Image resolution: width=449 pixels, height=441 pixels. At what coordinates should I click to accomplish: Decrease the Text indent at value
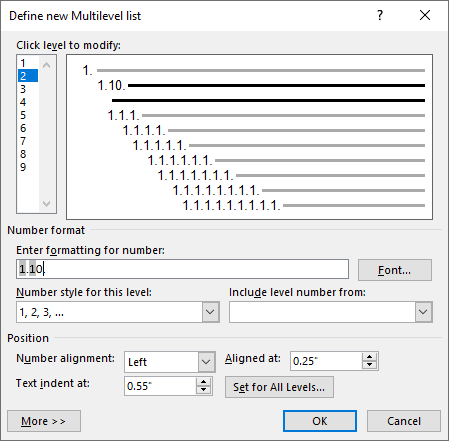pyautogui.click(x=204, y=390)
